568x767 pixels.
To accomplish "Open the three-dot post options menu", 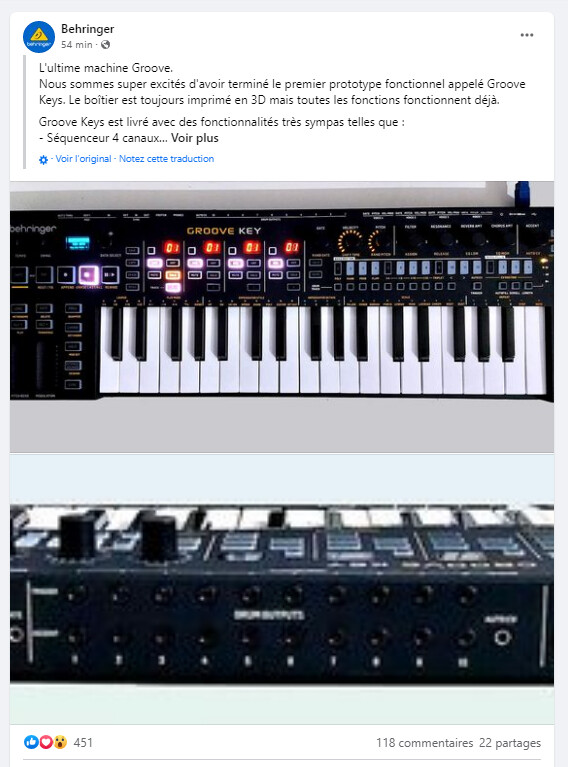I will point(527,35).
